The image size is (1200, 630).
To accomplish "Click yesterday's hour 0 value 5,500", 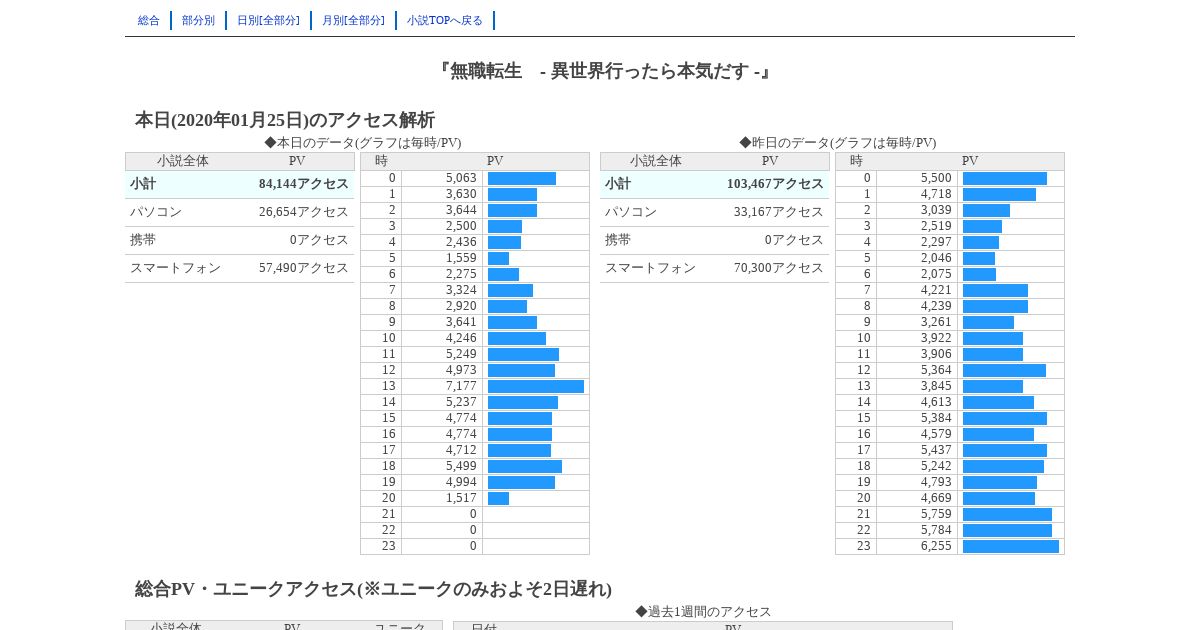I will 936,178.
